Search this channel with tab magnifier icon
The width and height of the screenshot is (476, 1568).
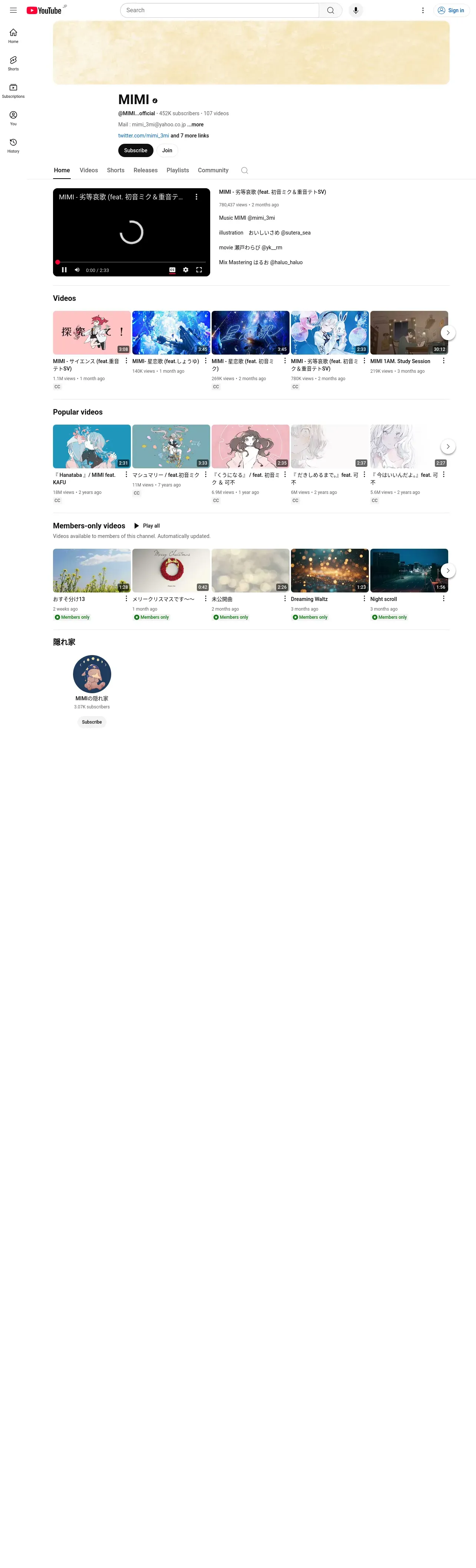tap(245, 170)
